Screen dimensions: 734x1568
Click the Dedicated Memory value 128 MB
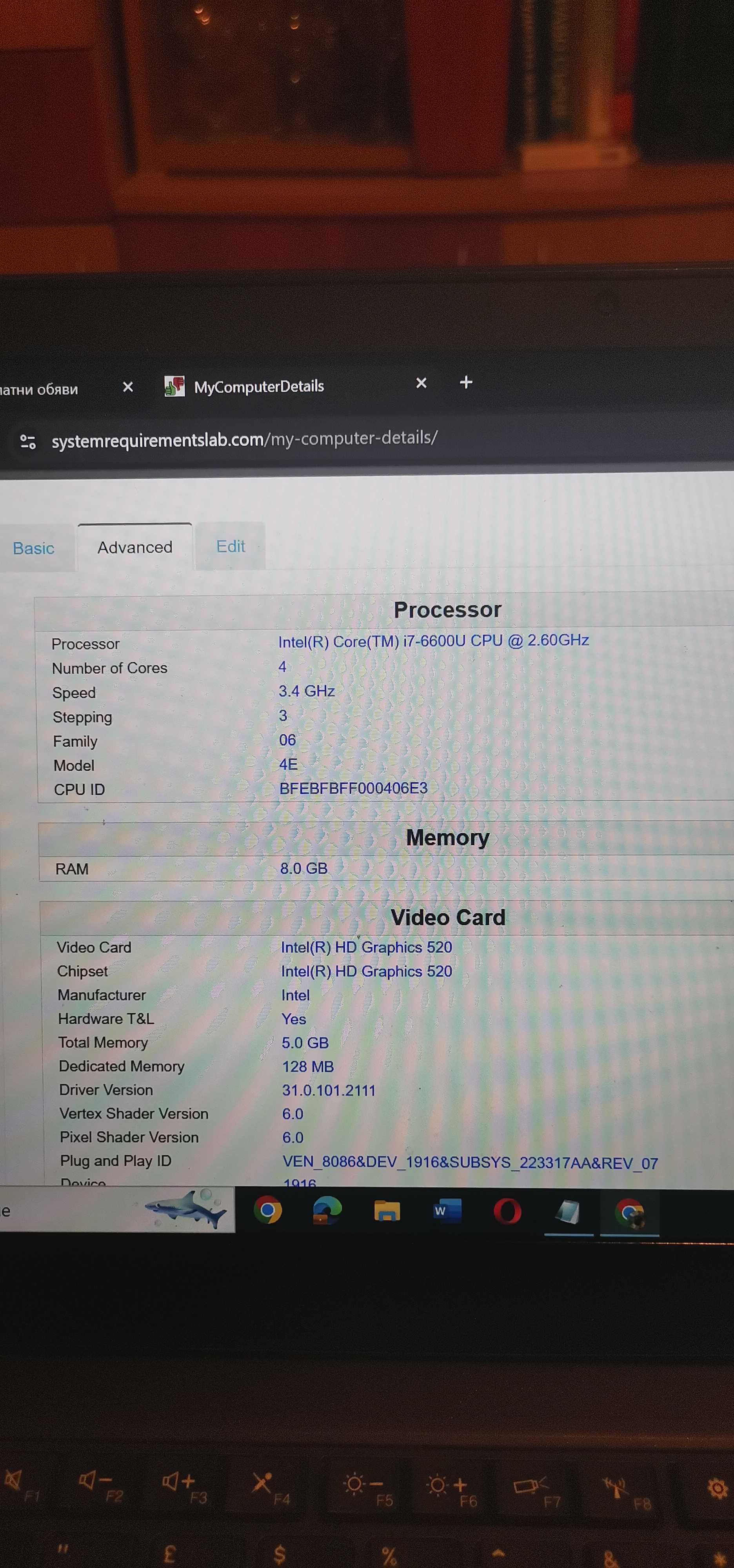pos(308,1066)
